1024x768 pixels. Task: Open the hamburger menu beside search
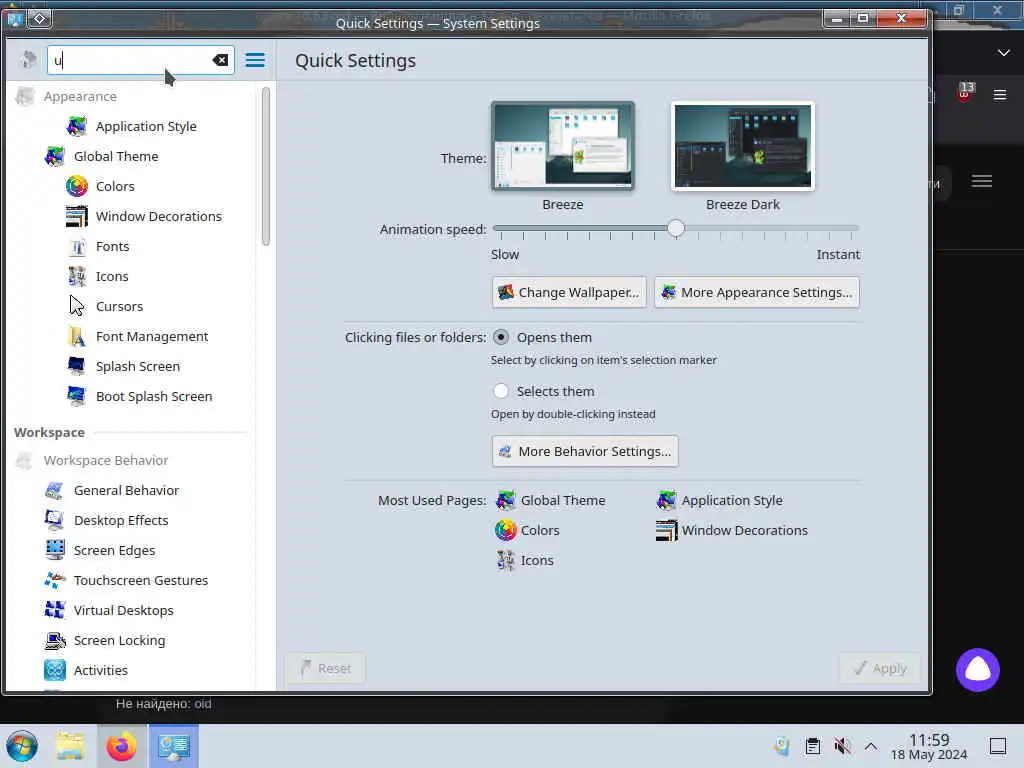point(255,60)
